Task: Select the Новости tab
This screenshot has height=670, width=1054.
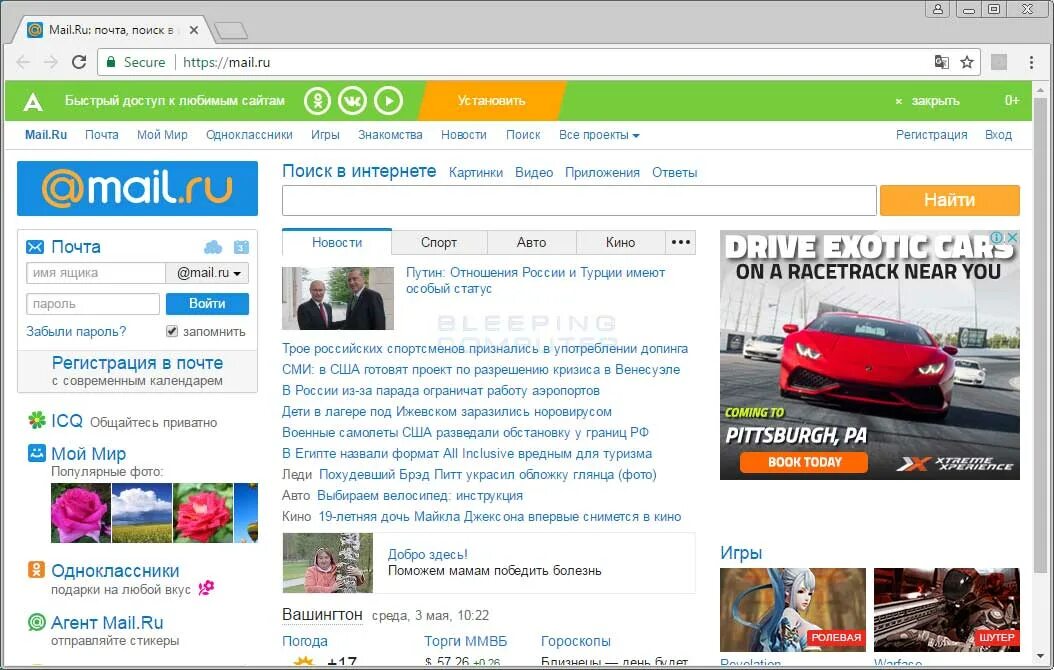Action: pos(337,242)
